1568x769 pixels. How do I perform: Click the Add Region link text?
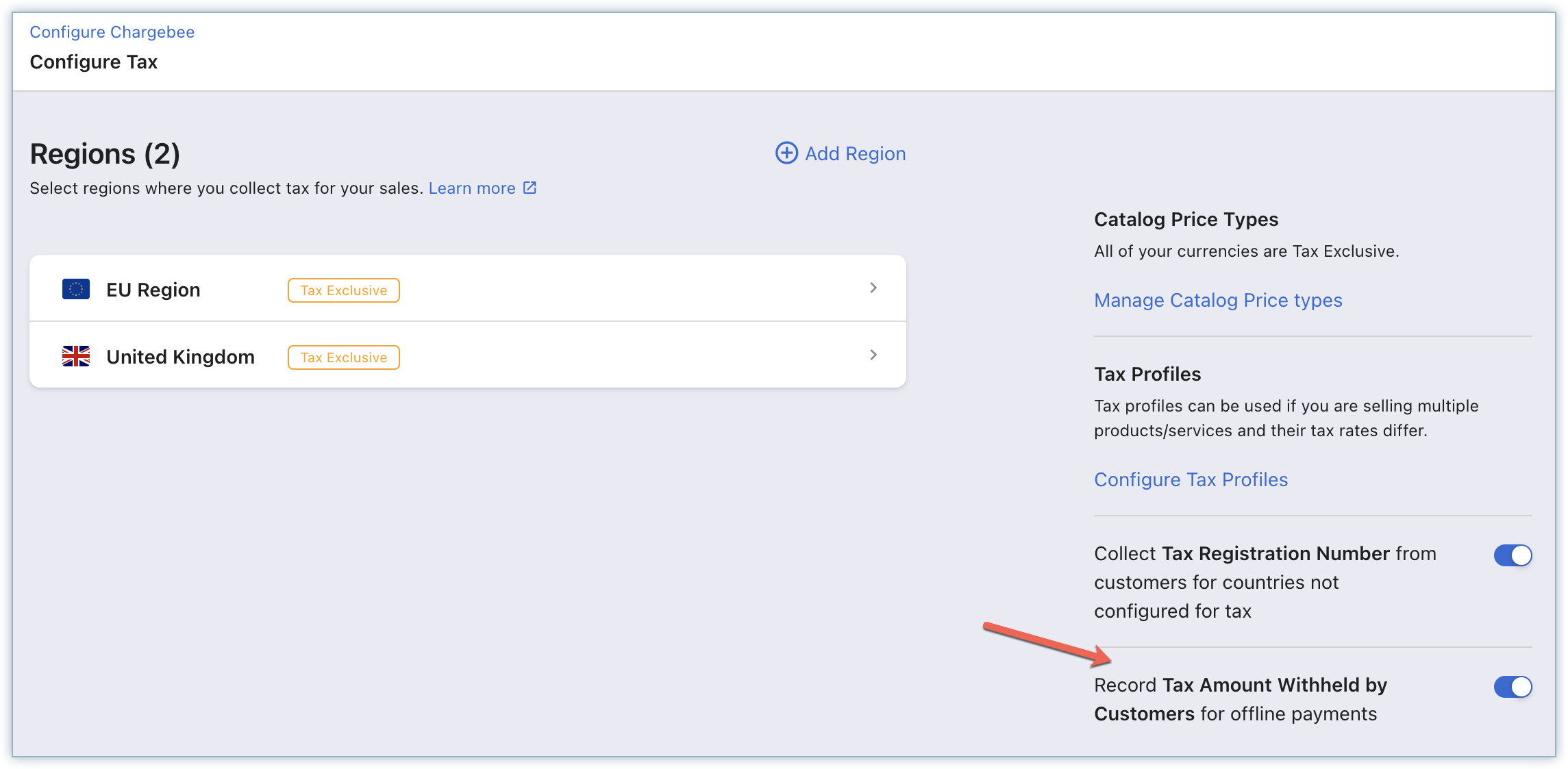(x=855, y=153)
